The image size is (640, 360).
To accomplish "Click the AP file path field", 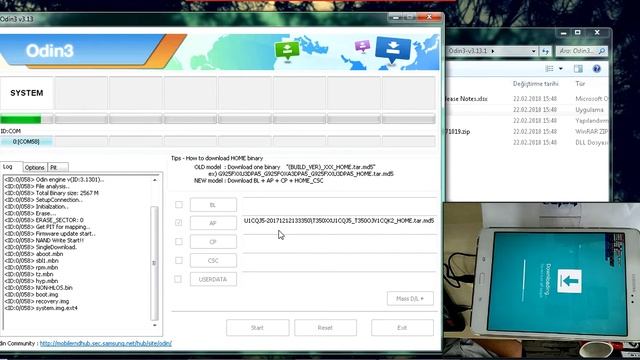I will click(339, 220).
